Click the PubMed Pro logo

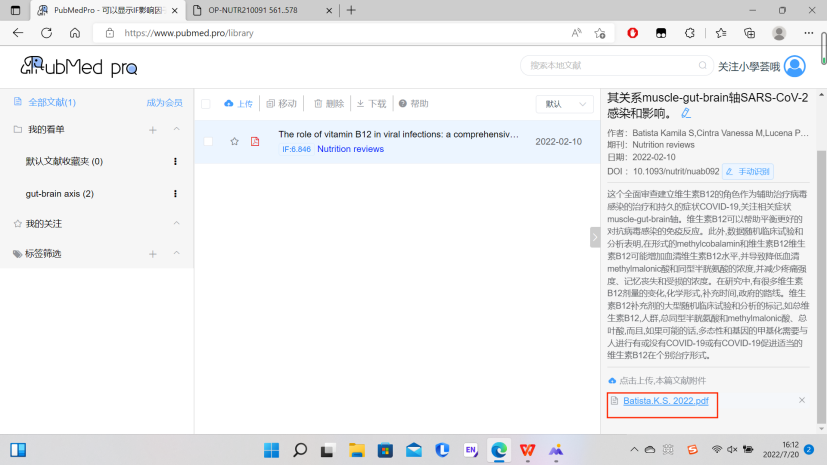click(79, 66)
